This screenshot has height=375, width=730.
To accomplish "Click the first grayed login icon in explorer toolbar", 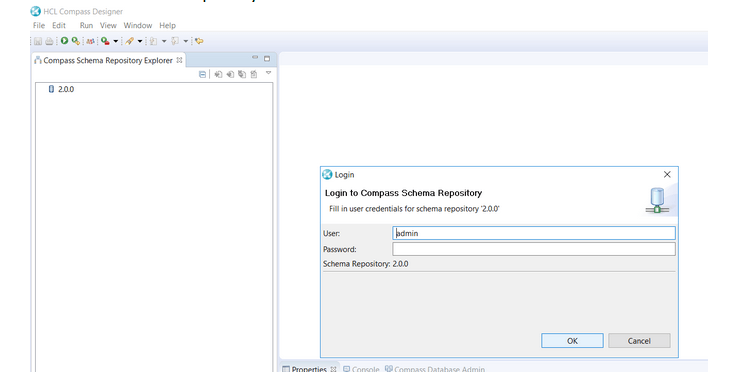I will [218, 74].
